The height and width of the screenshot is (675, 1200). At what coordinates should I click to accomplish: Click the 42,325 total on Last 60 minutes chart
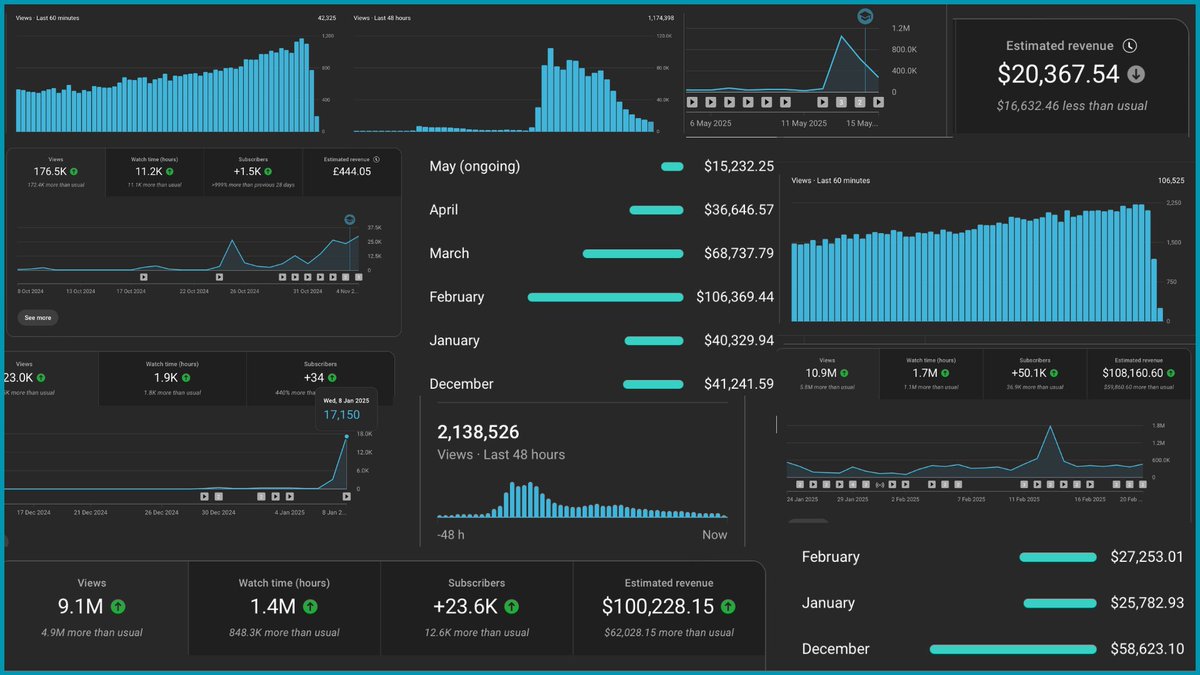point(327,18)
